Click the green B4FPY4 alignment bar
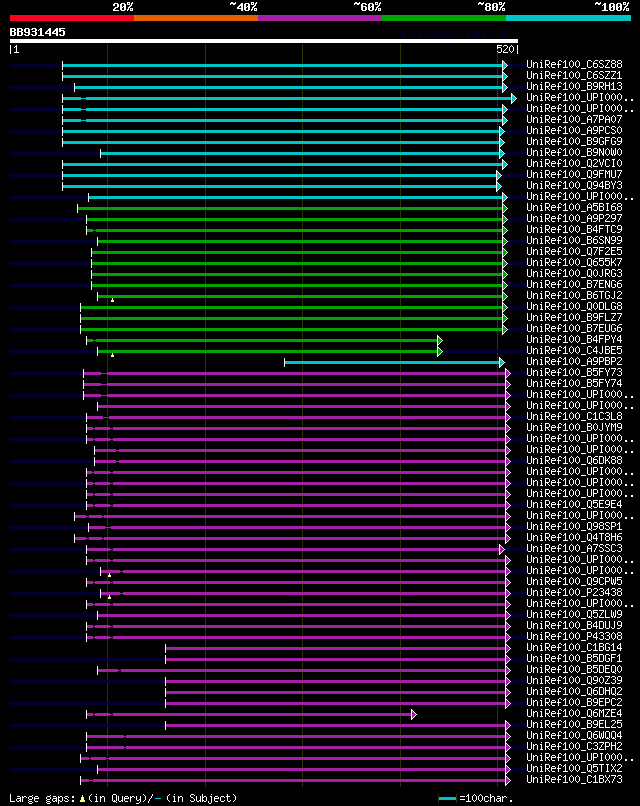640x806 pixels. 262,340
